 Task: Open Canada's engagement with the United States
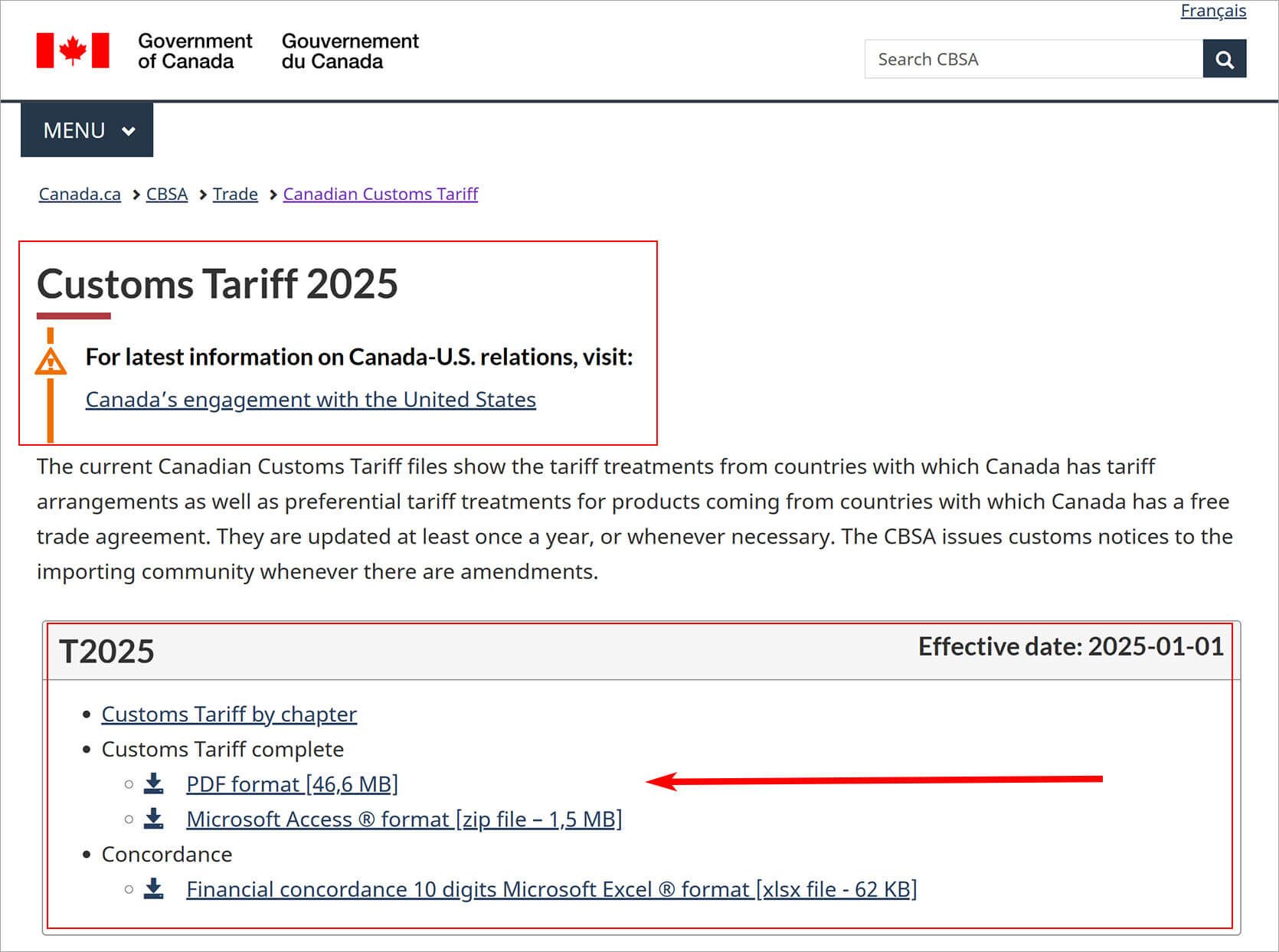click(x=309, y=399)
